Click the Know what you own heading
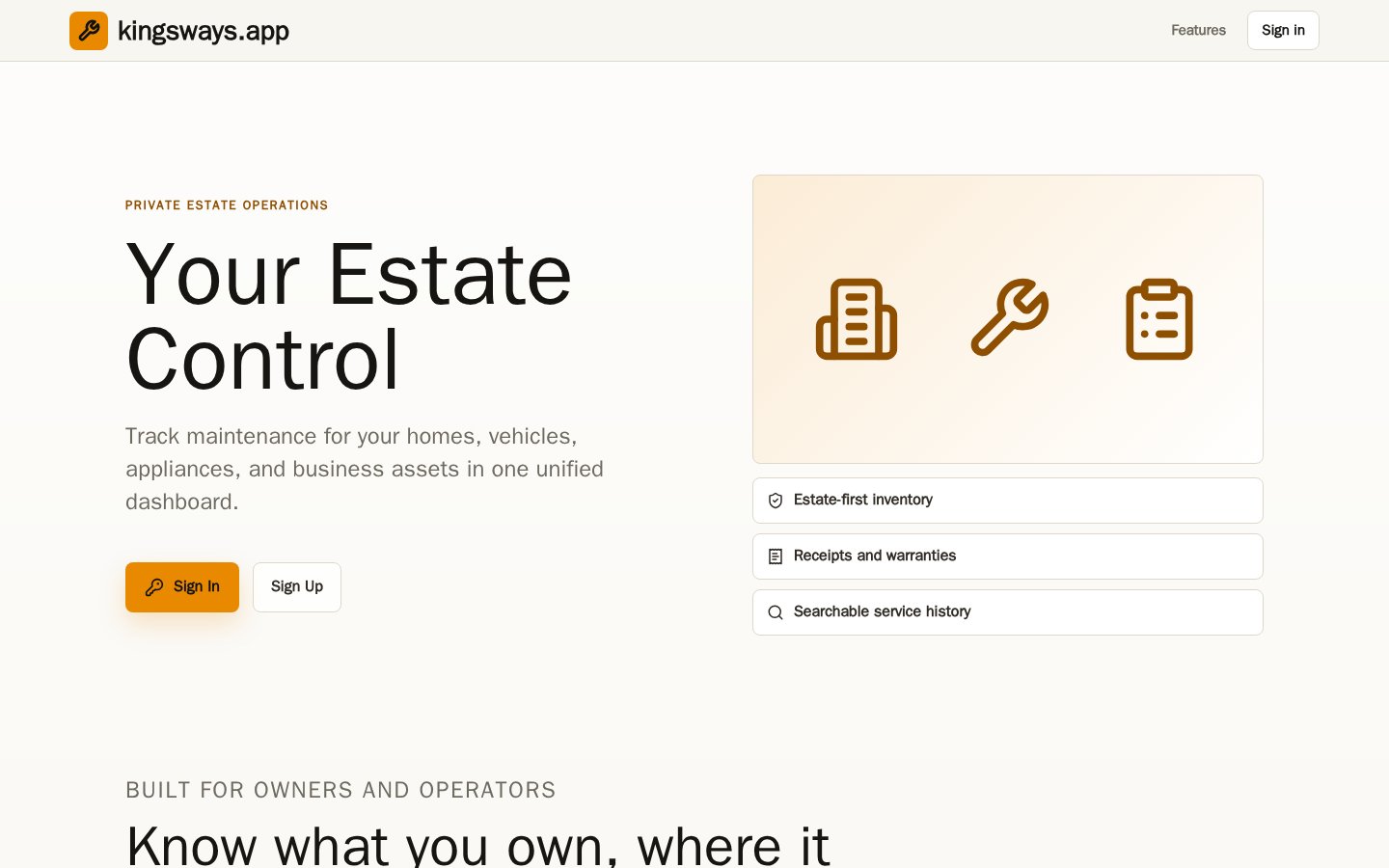 pyautogui.click(x=477, y=845)
